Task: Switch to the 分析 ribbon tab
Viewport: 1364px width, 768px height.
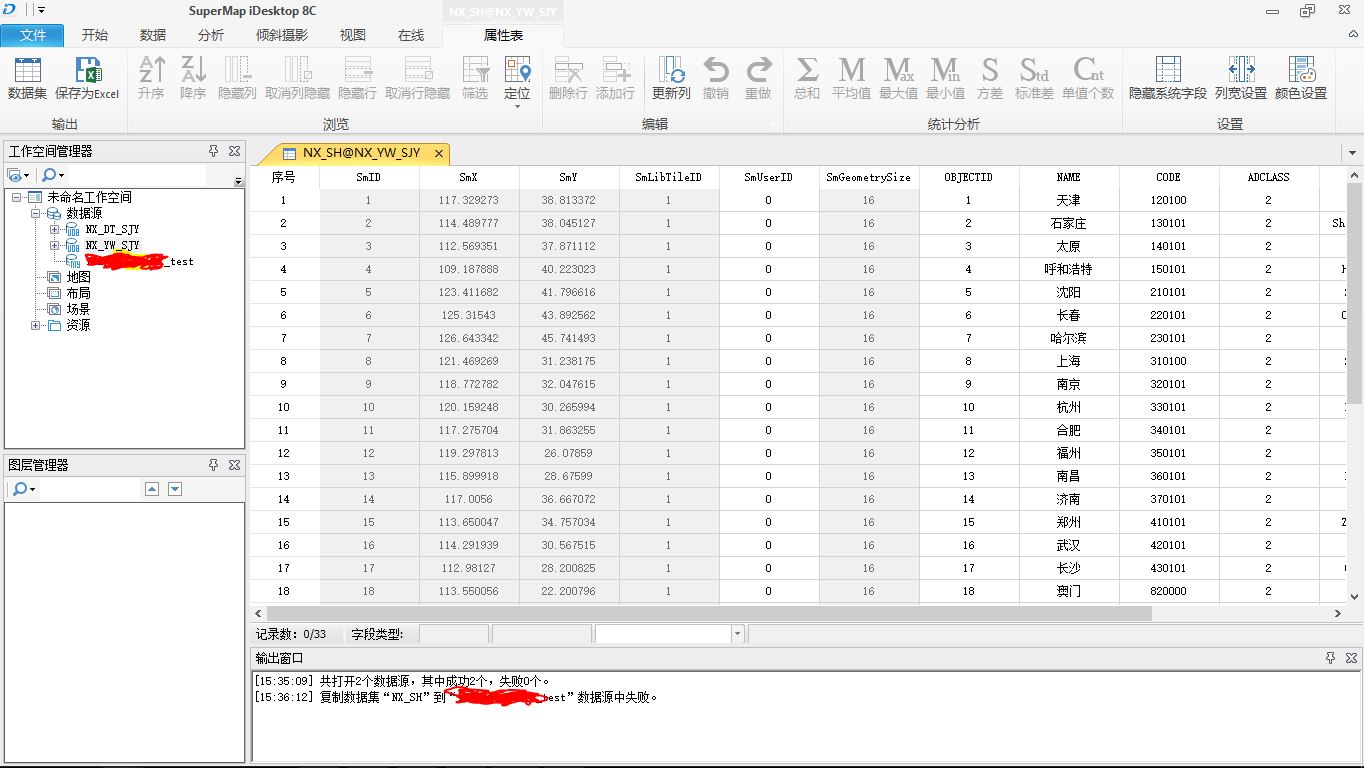Action: (x=211, y=35)
